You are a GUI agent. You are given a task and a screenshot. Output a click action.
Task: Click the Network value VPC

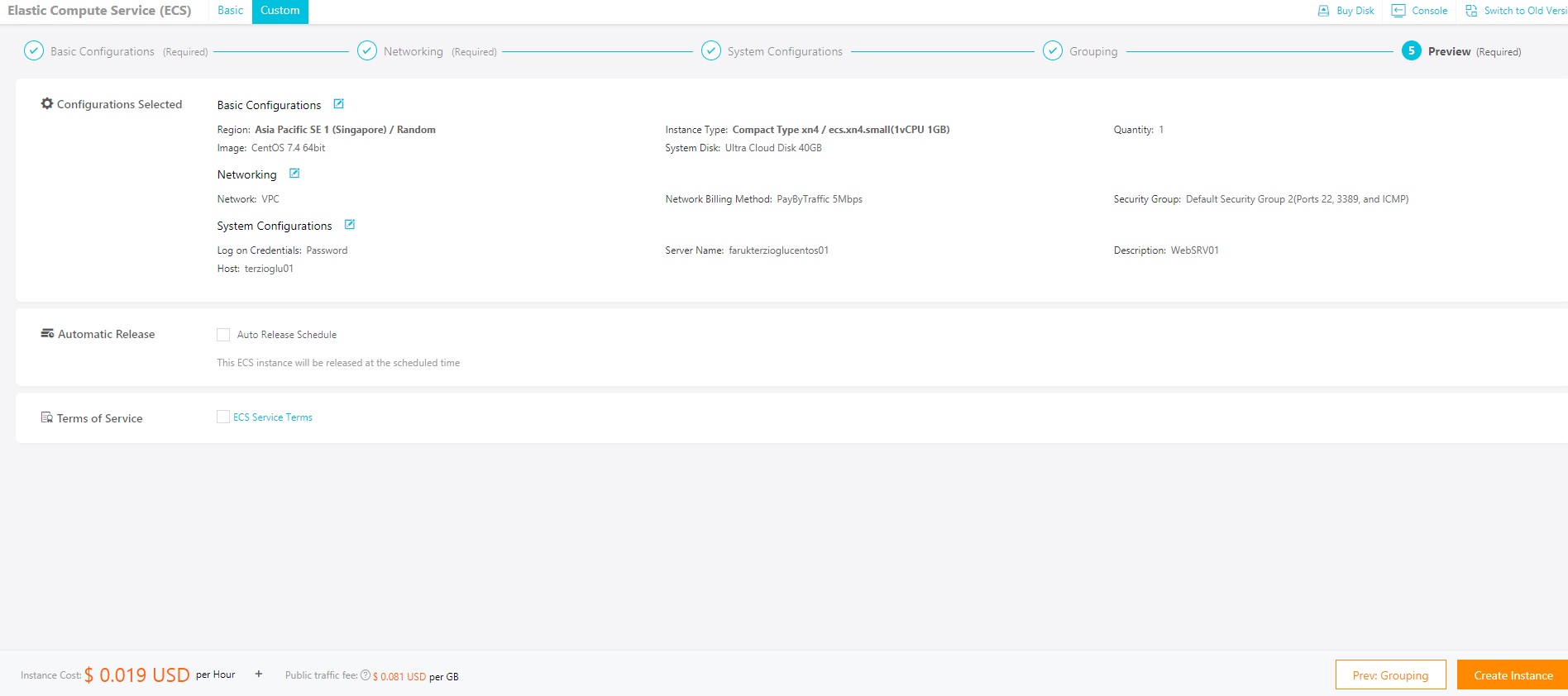point(270,199)
